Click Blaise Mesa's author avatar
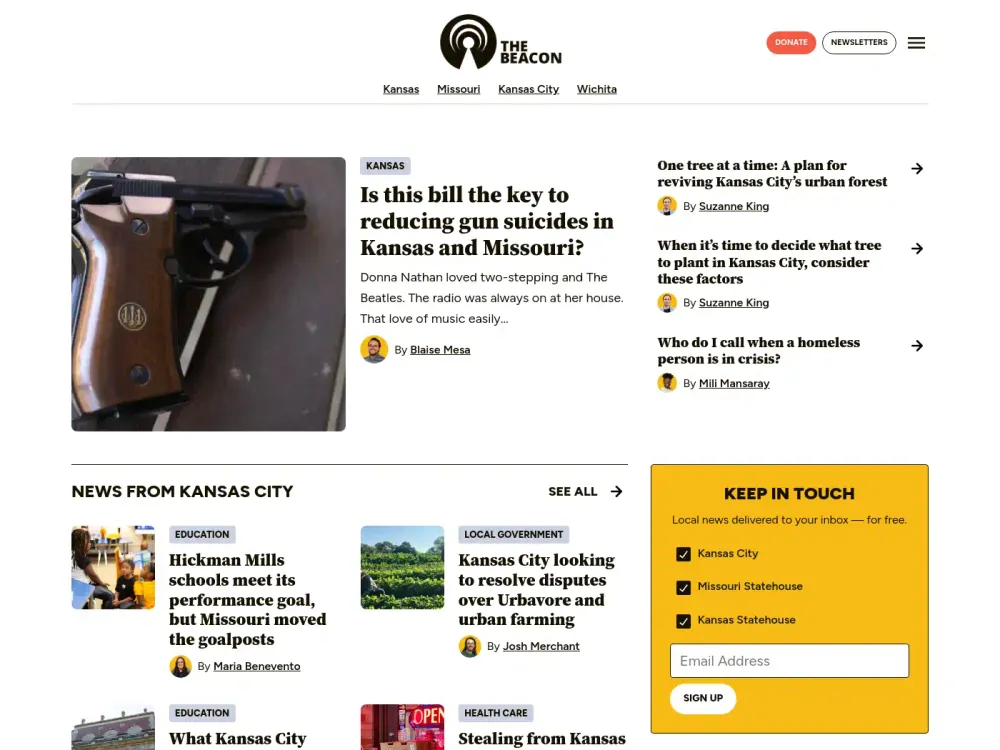Image resolution: width=1000 pixels, height=750 pixels. [374, 349]
